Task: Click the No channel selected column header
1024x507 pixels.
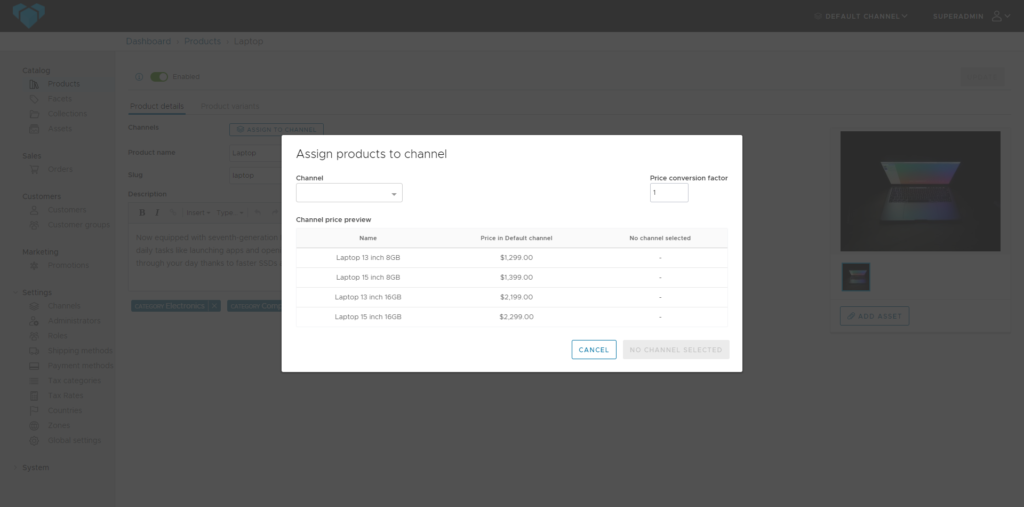Action: tap(660, 238)
